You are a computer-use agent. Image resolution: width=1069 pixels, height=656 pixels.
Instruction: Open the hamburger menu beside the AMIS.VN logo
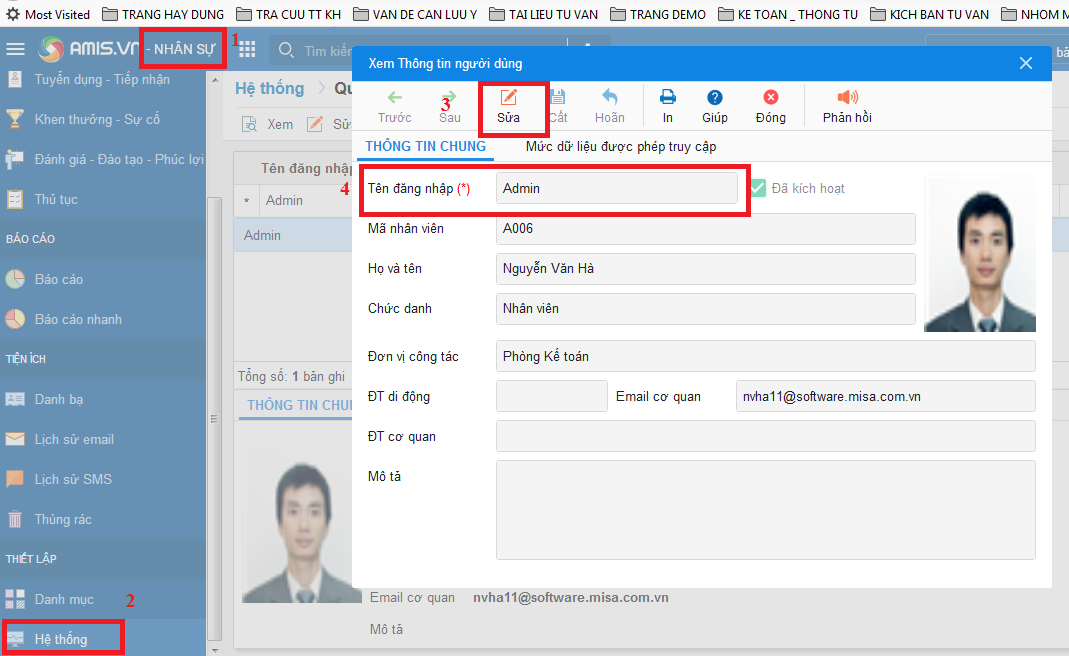(15, 49)
